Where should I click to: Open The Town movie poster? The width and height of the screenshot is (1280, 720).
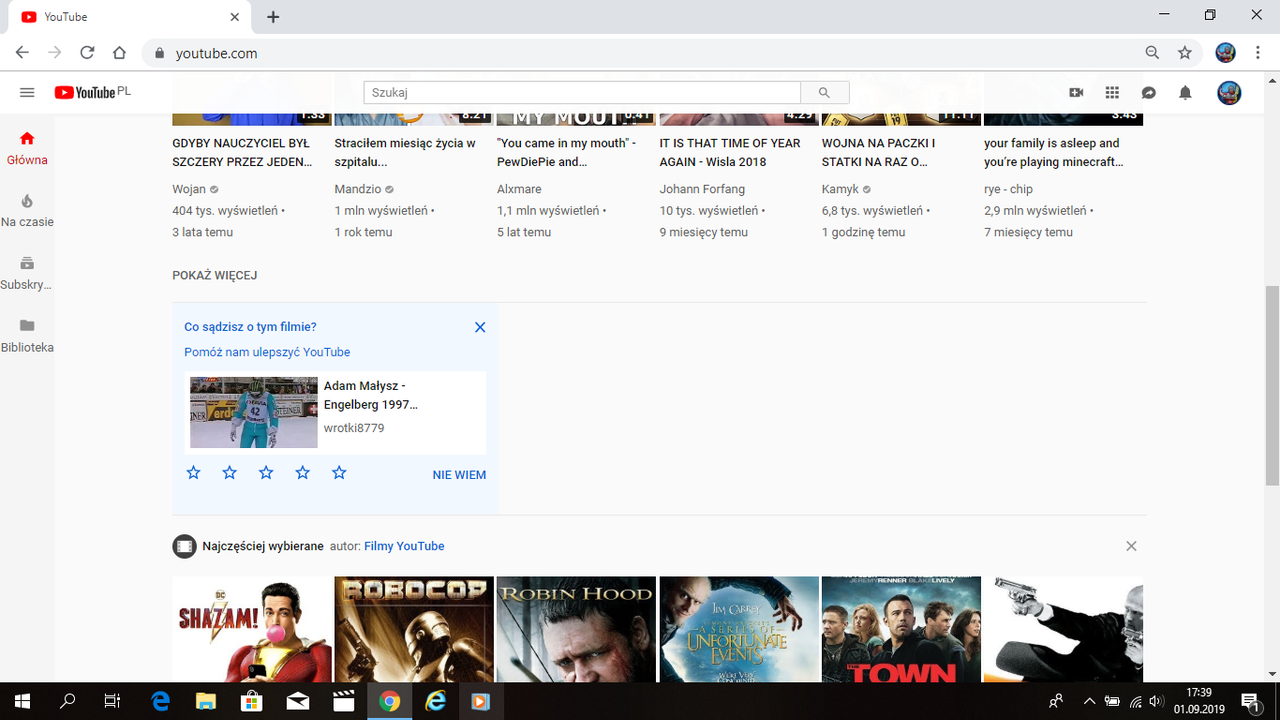901,629
